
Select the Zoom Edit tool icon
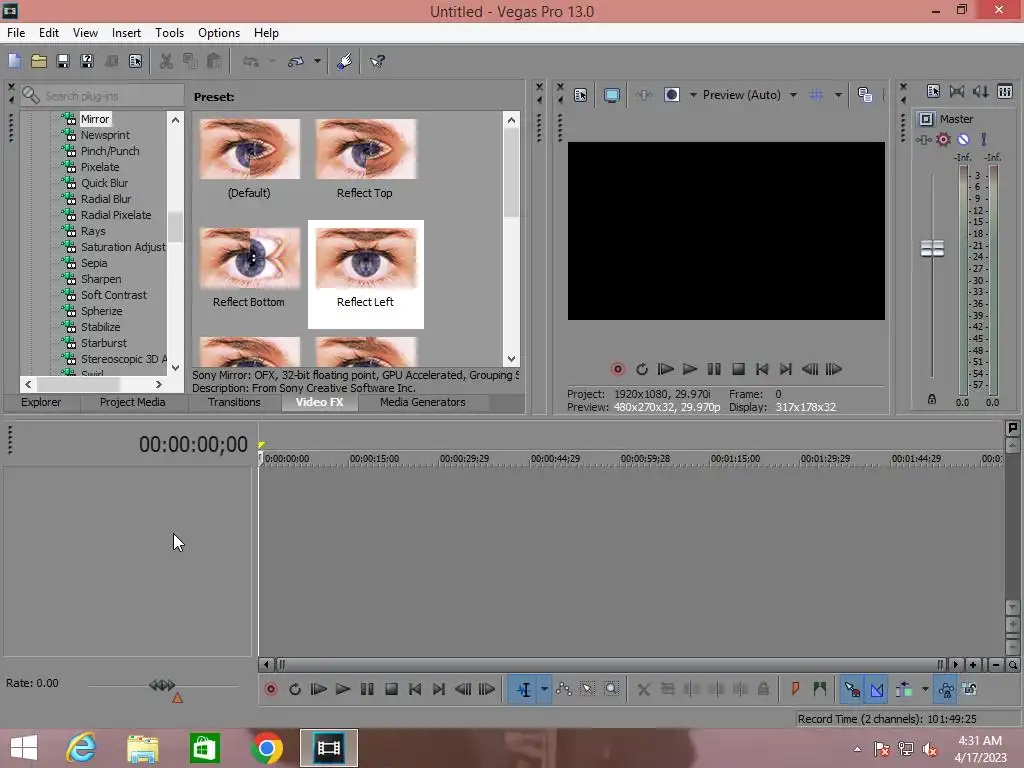coord(611,689)
